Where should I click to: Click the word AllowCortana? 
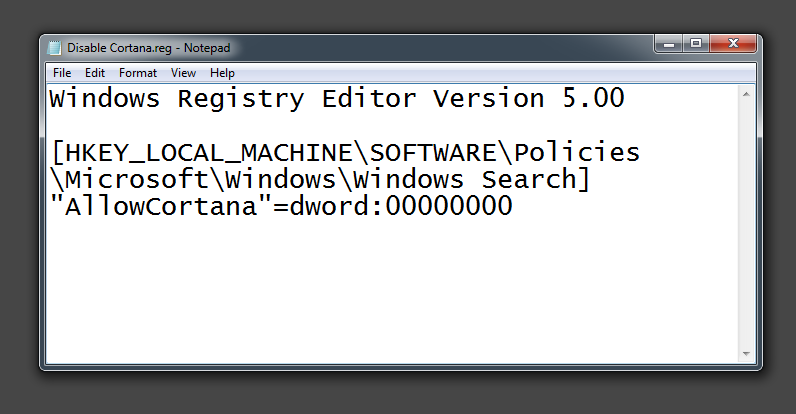tap(155, 207)
